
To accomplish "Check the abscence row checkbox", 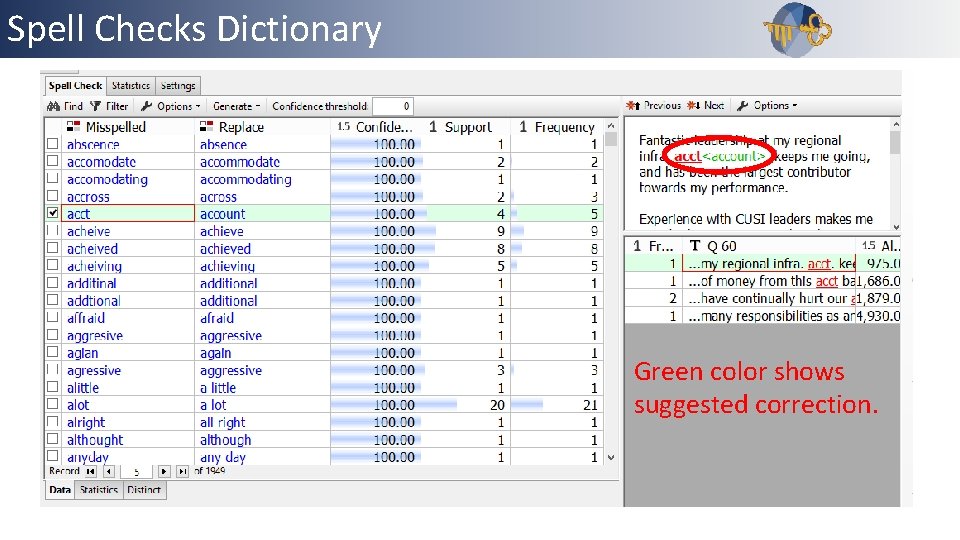I will point(53,144).
